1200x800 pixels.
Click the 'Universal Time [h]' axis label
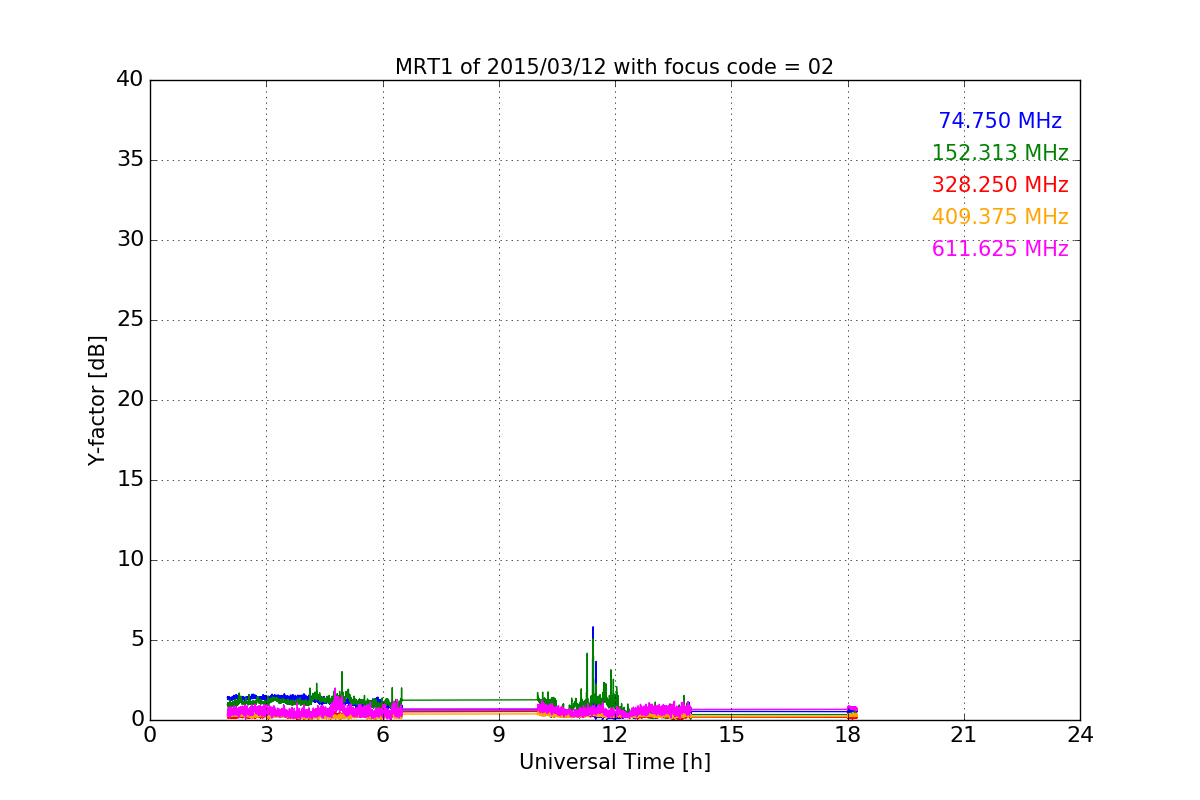click(x=614, y=762)
